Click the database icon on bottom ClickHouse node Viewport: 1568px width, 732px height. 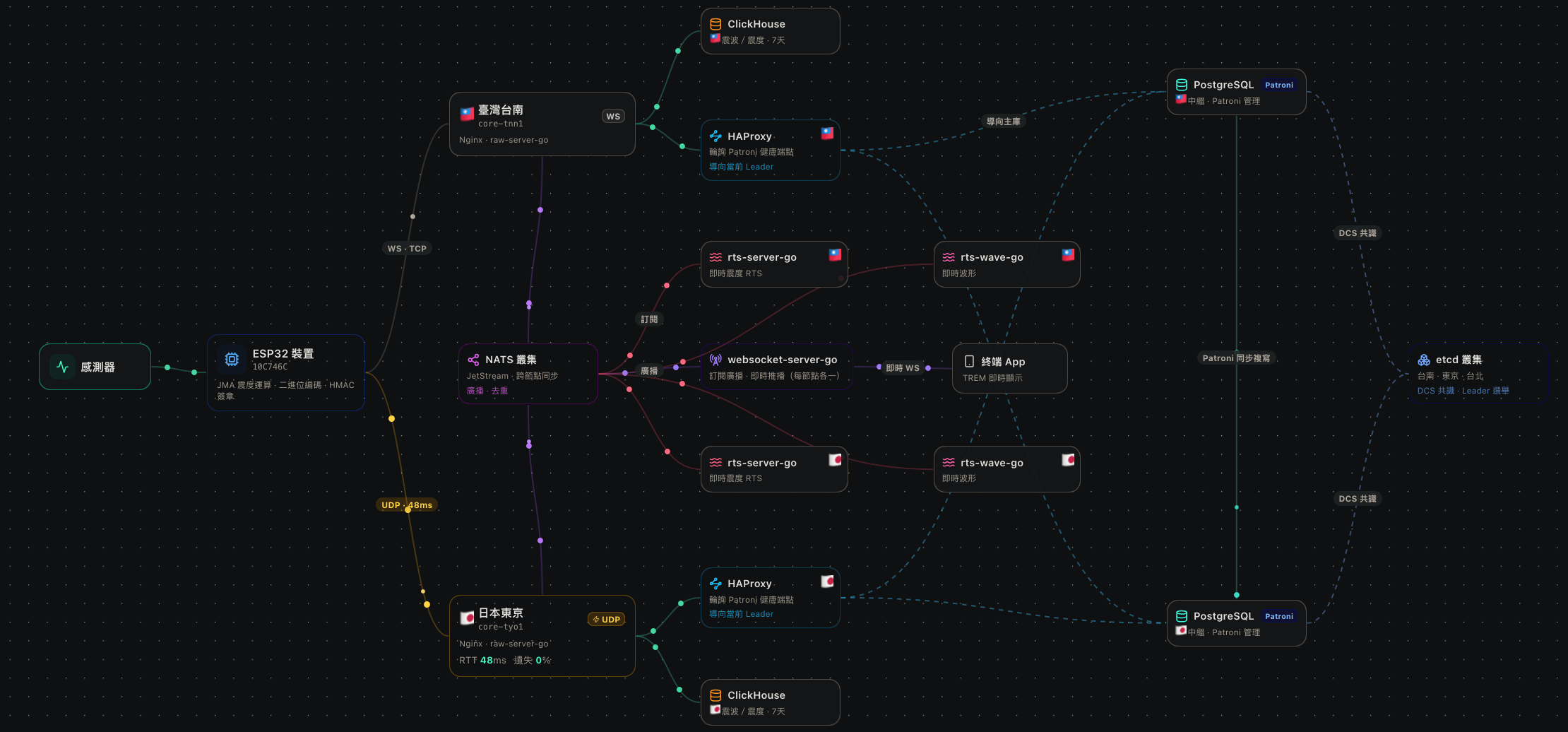pos(715,695)
